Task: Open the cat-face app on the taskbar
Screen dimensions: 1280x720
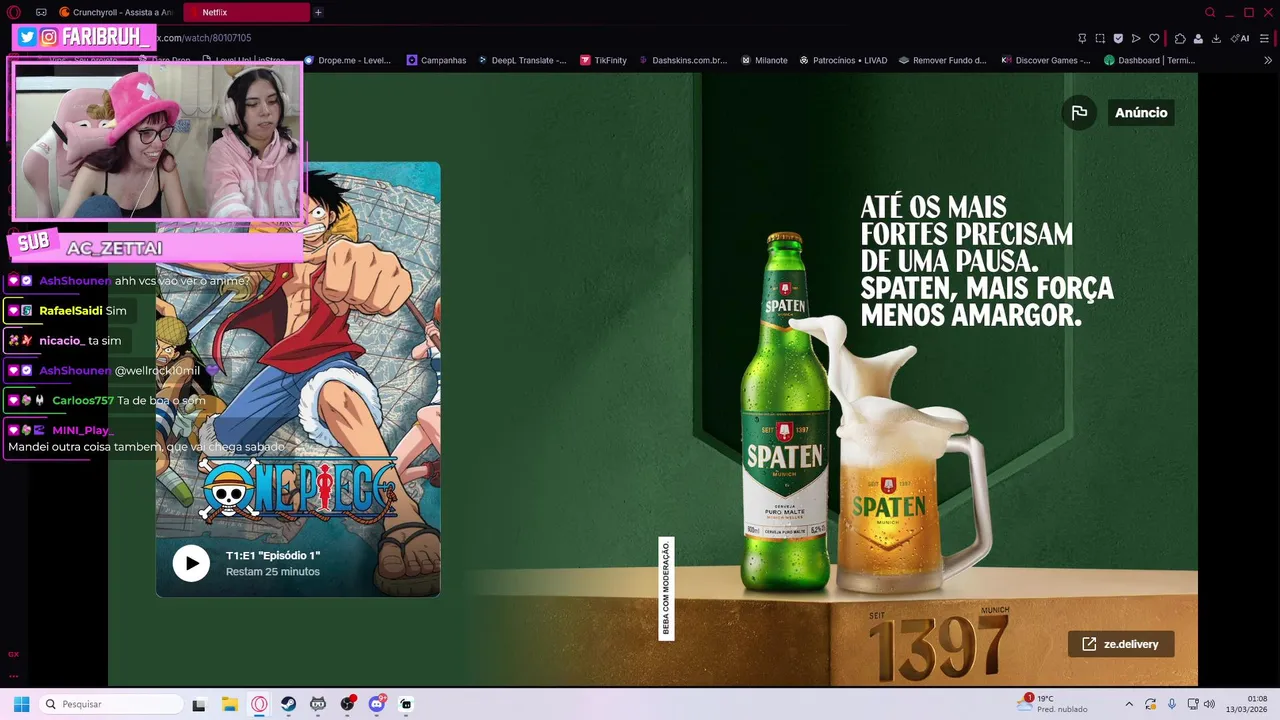Action: coord(318,704)
